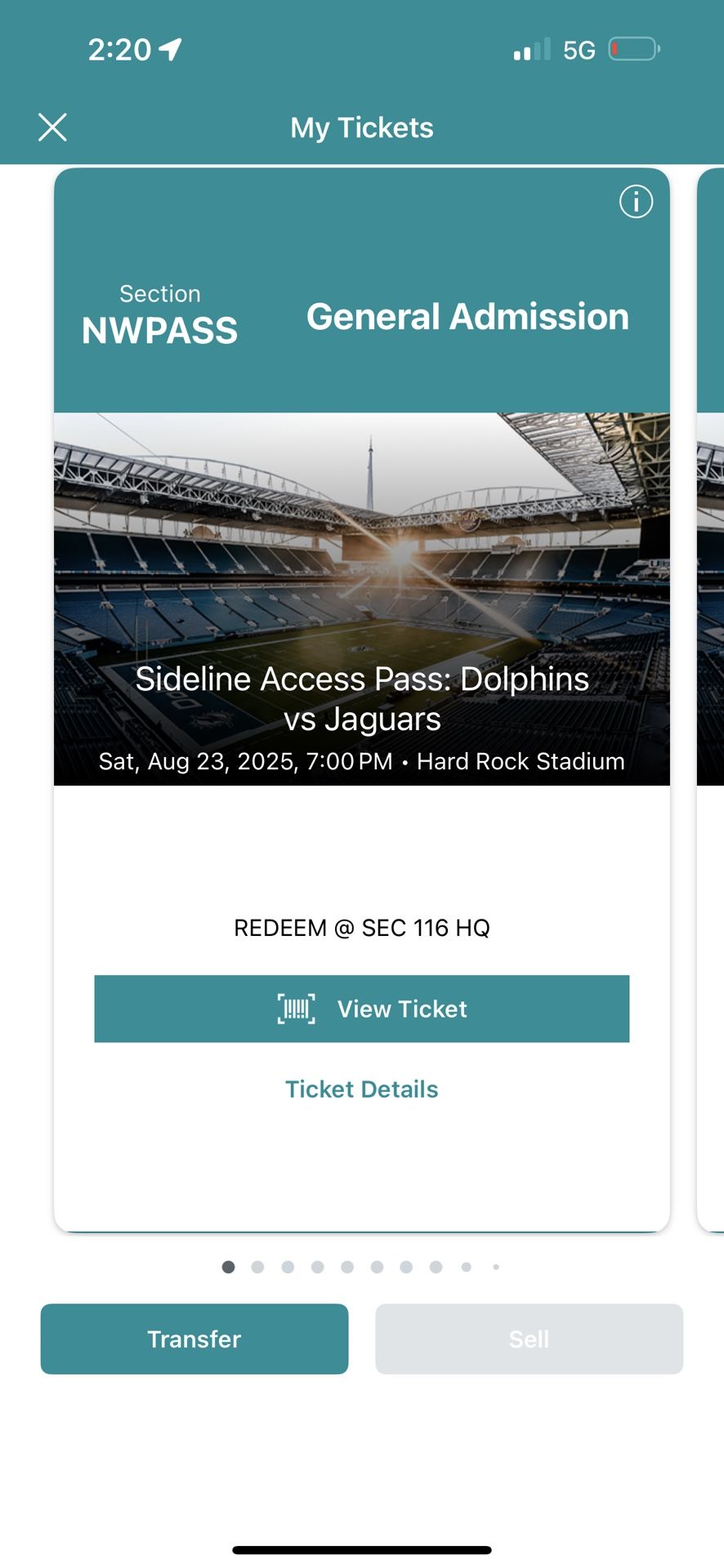Tap the battery indicator icon

(x=633, y=50)
